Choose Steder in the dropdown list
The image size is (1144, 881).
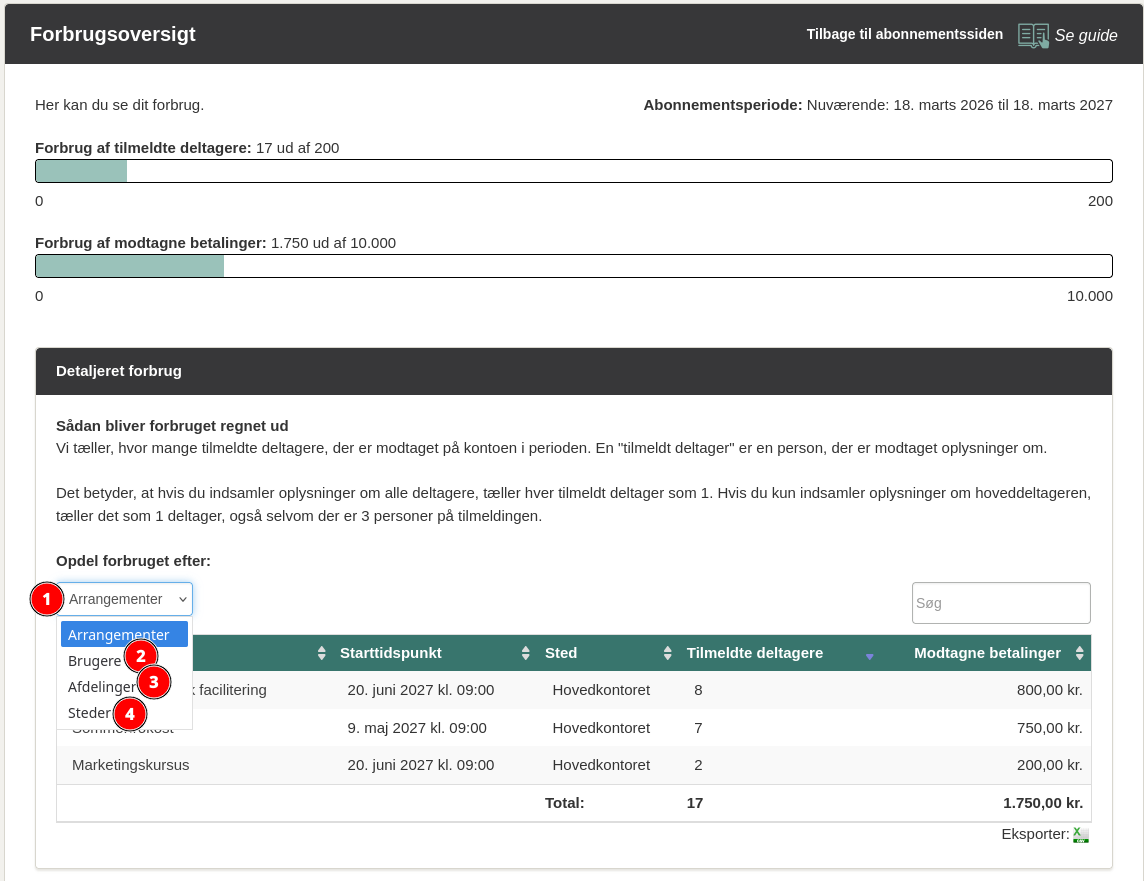coord(89,713)
